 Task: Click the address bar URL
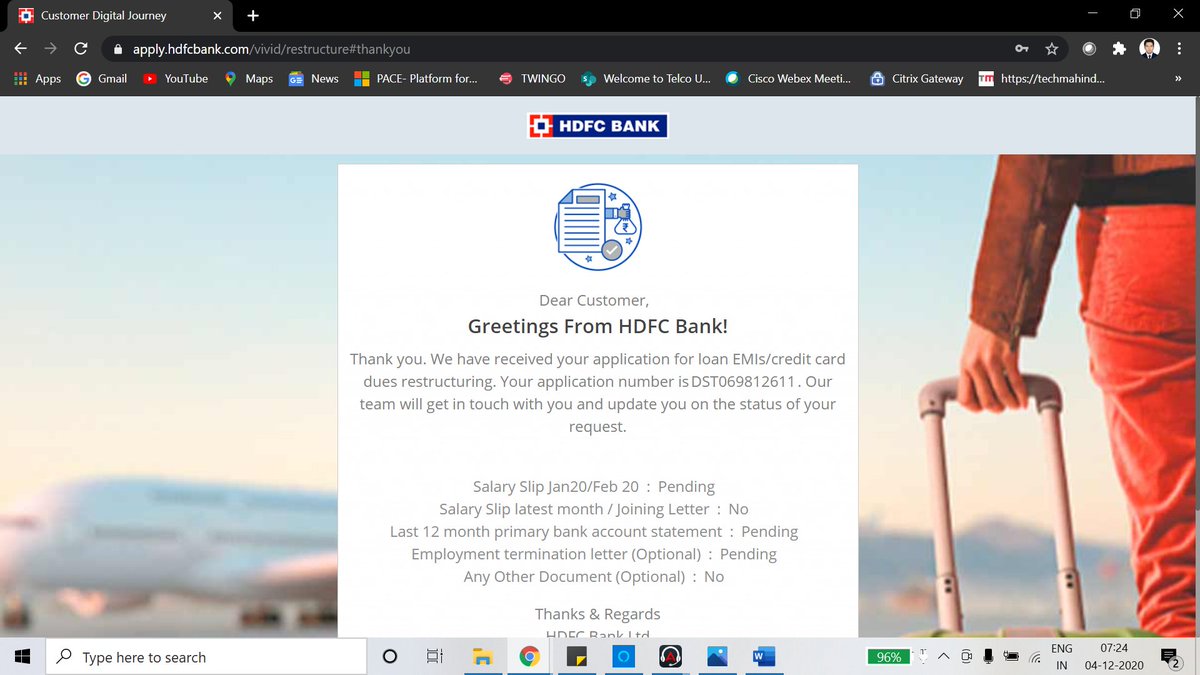pyautogui.click(x=271, y=48)
